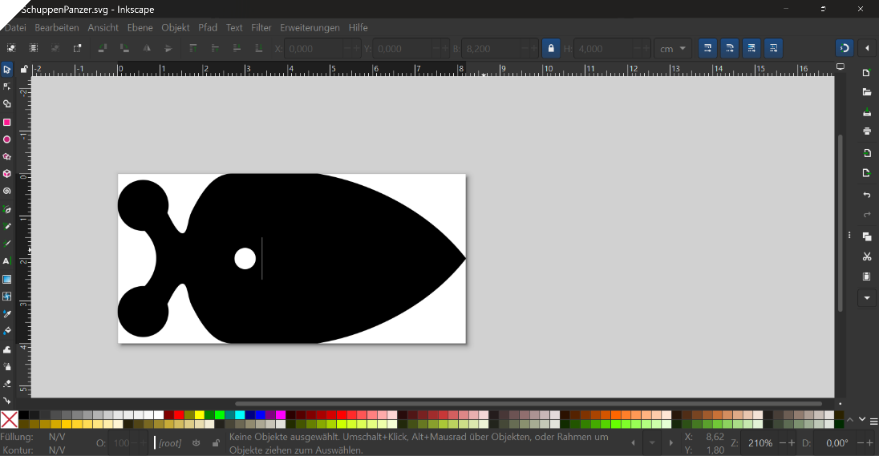
Task: Select the Connector tool
Action: [x=7, y=400]
